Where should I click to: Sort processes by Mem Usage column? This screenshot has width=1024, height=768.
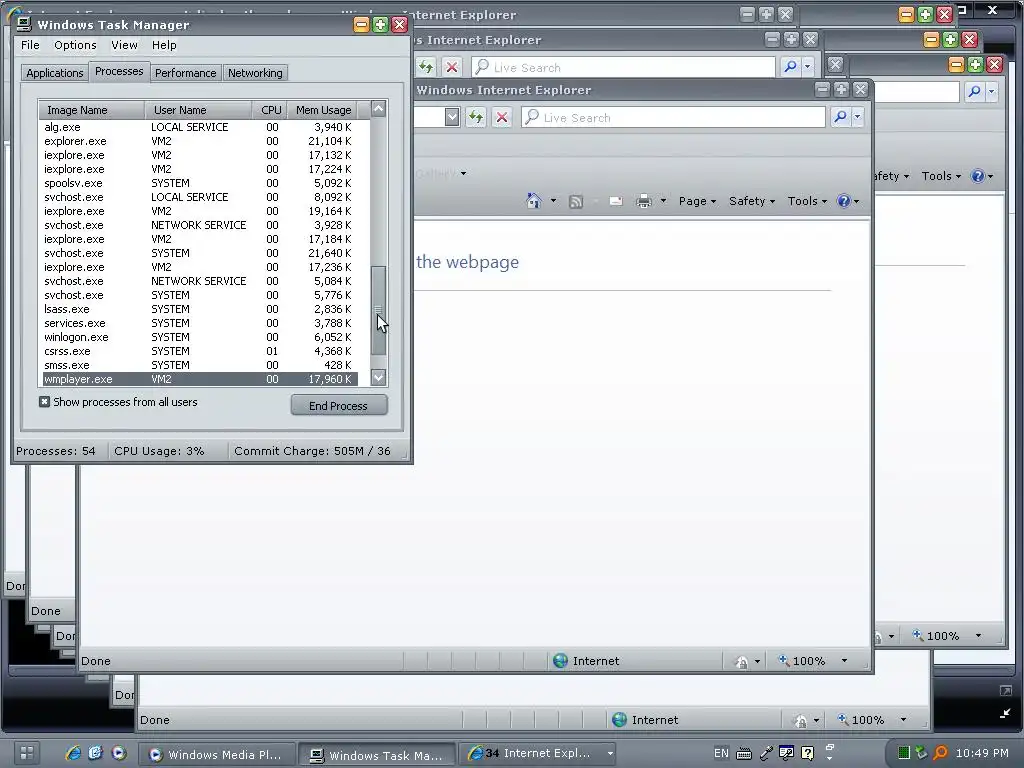(323, 110)
